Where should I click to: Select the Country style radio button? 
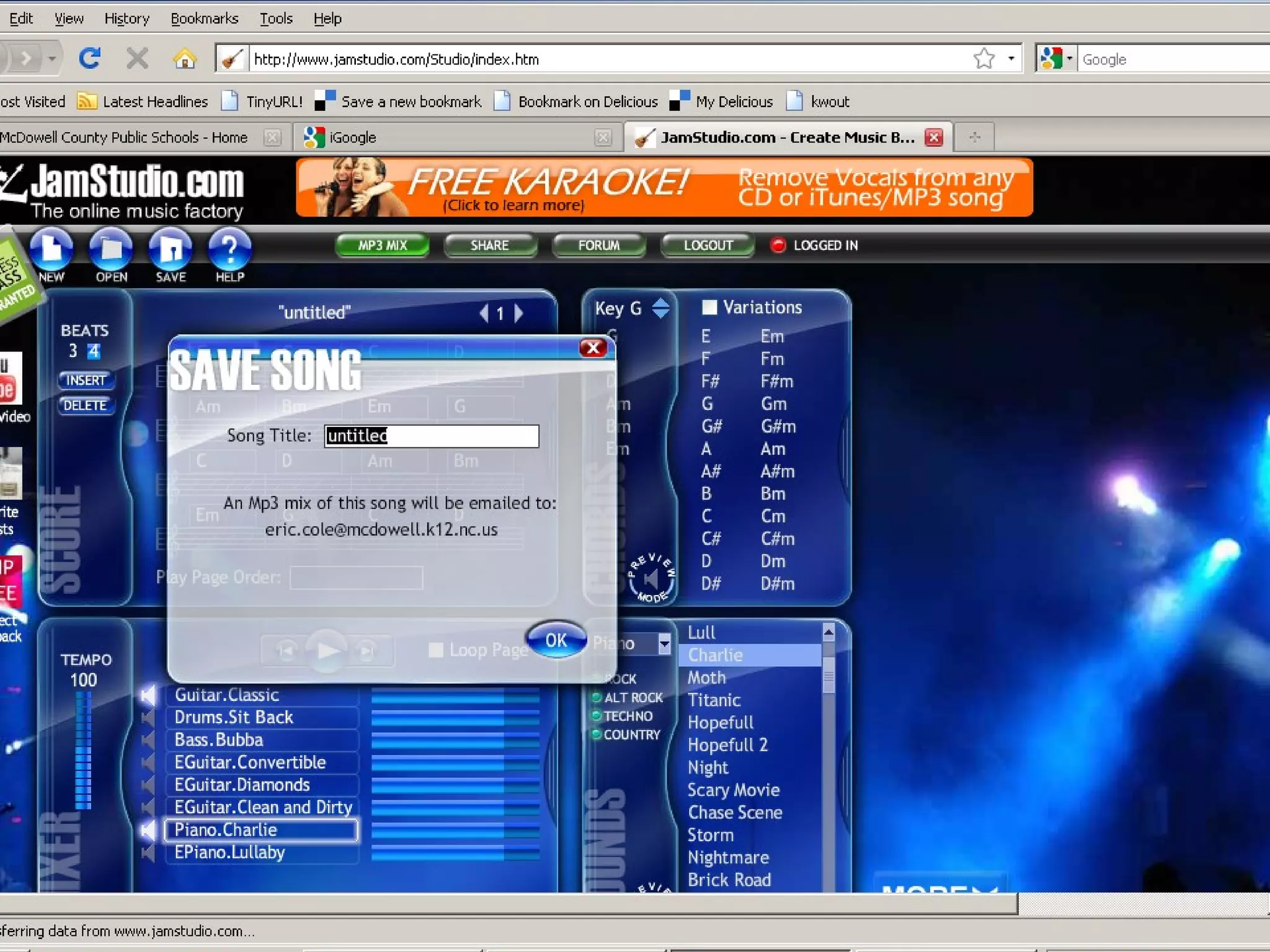597,734
